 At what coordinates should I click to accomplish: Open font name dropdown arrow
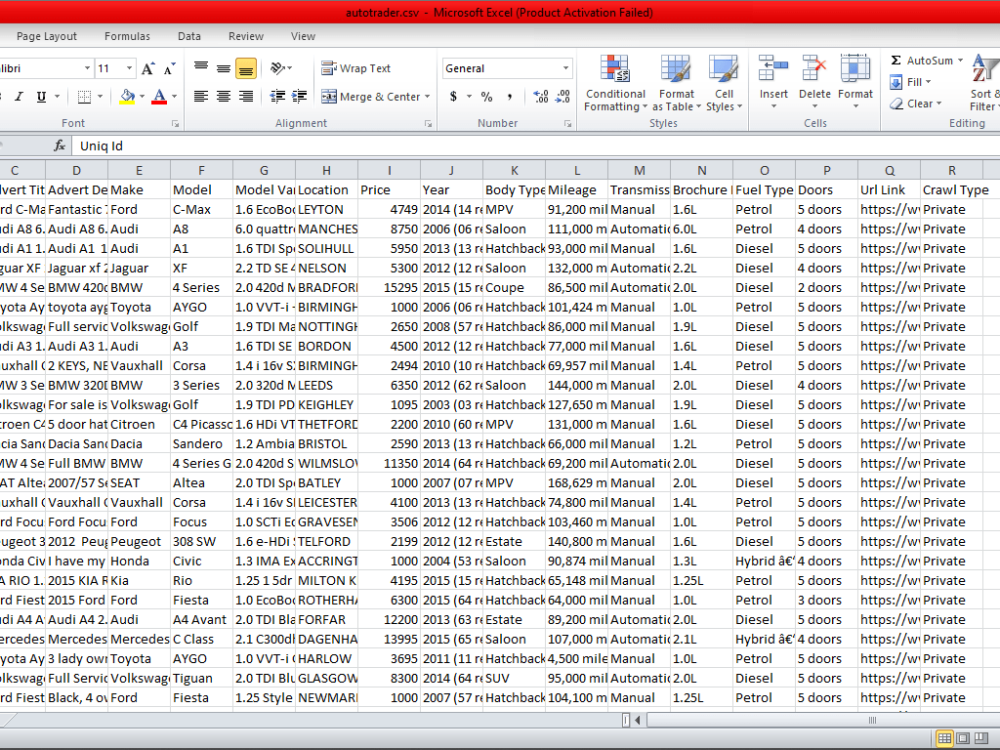point(87,68)
